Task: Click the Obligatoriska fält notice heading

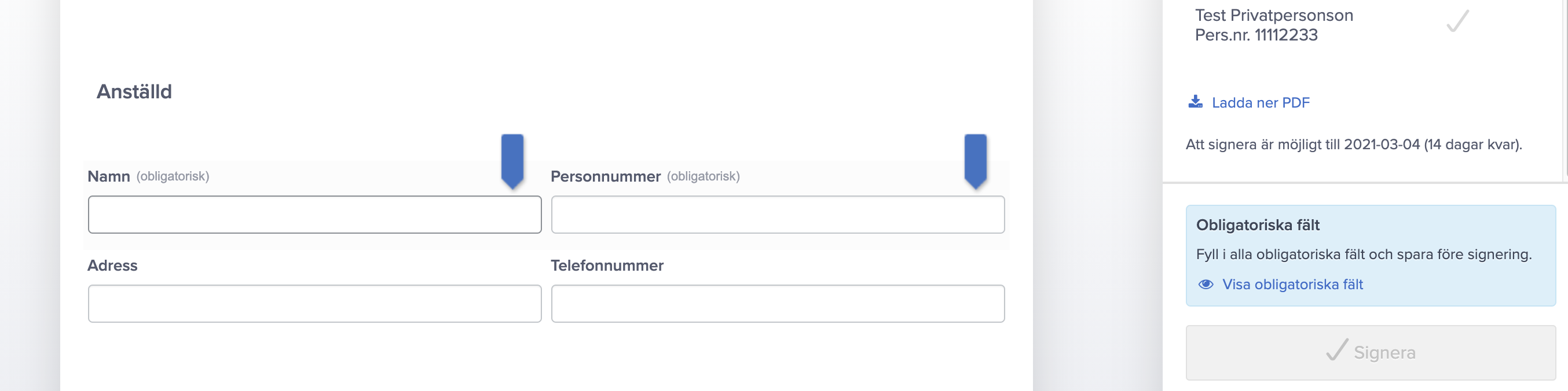Action: pos(1258,225)
